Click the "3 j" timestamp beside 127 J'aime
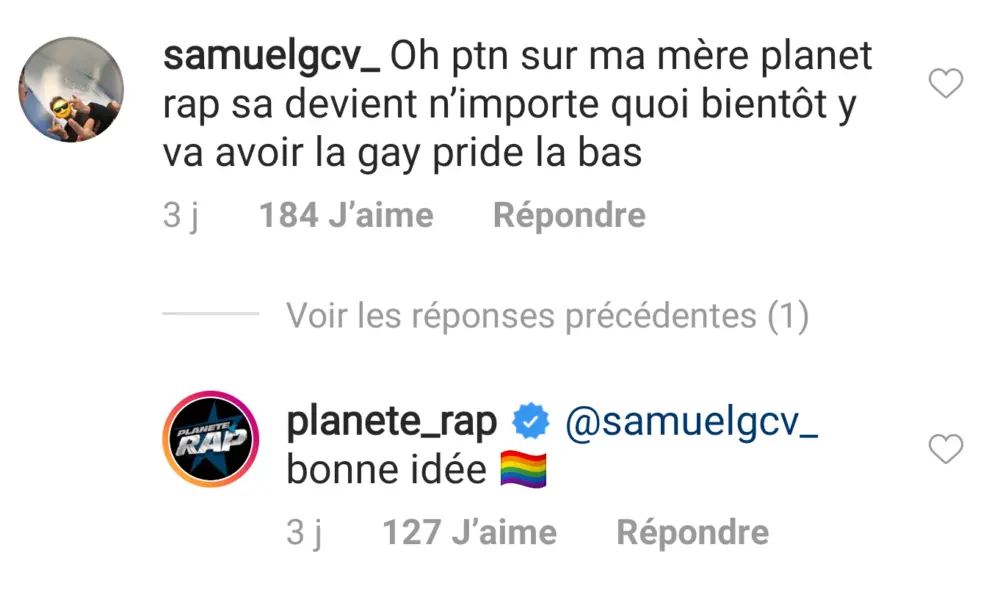 click(304, 532)
